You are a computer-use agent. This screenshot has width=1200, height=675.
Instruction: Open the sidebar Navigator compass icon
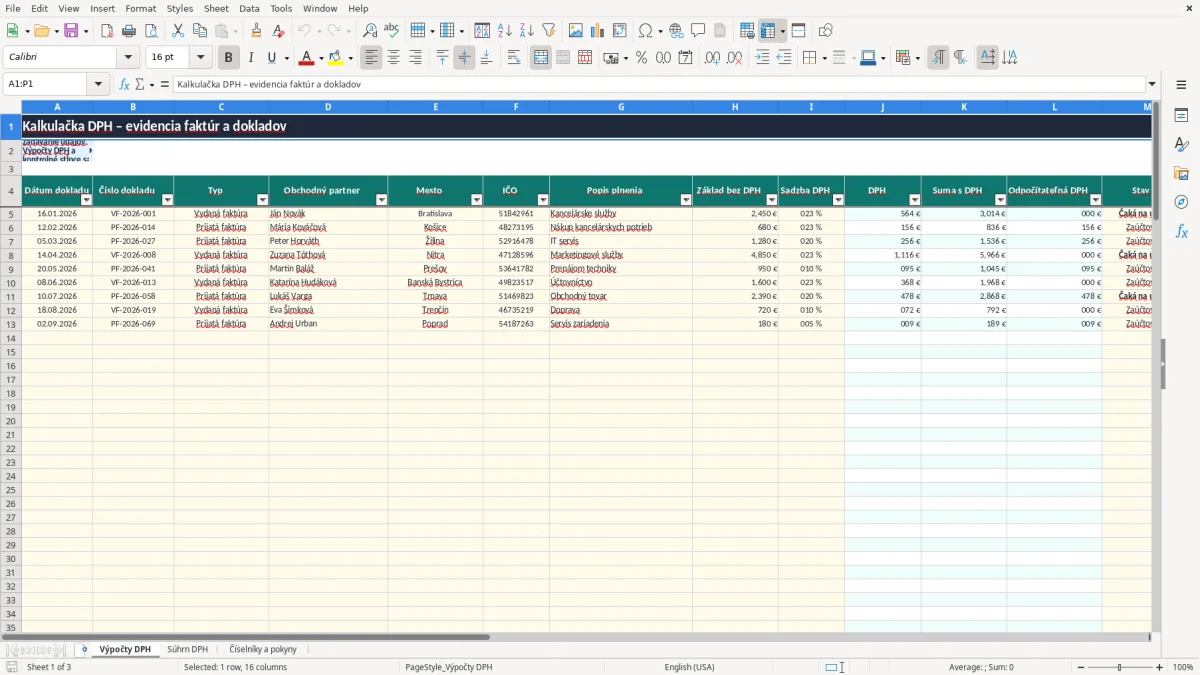pyautogui.click(x=1182, y=202)
